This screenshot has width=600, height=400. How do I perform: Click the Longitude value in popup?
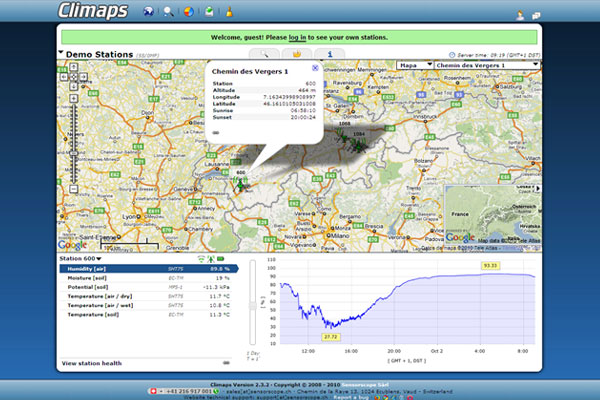tap(289, 97)
